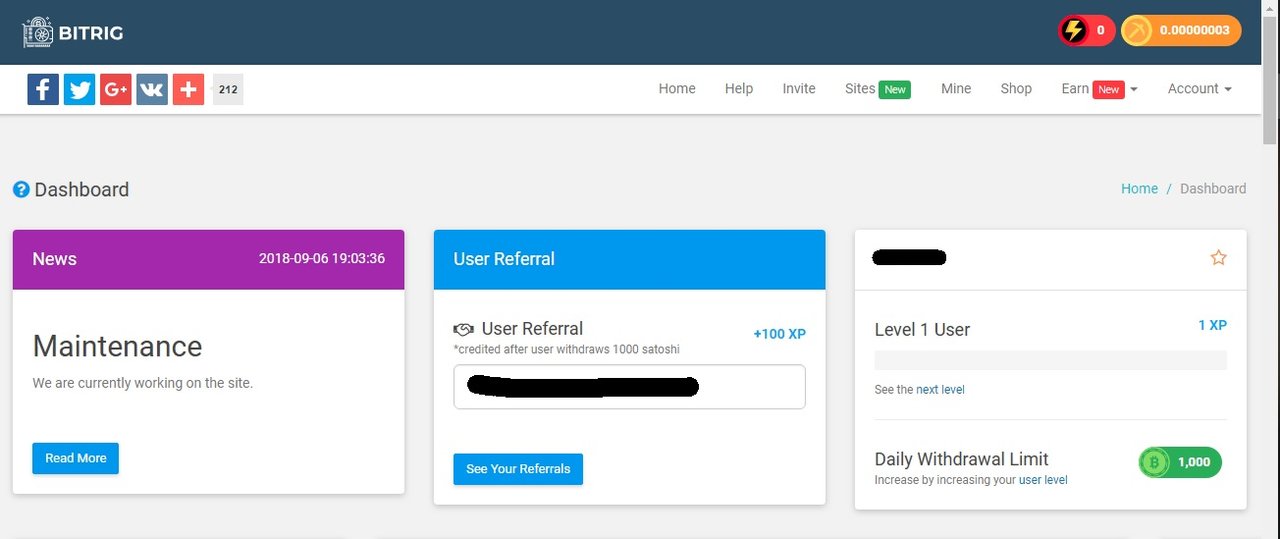Click the News card purple header
The image size is (1280, 539).
pyautogui.click(x=208, y=259)
